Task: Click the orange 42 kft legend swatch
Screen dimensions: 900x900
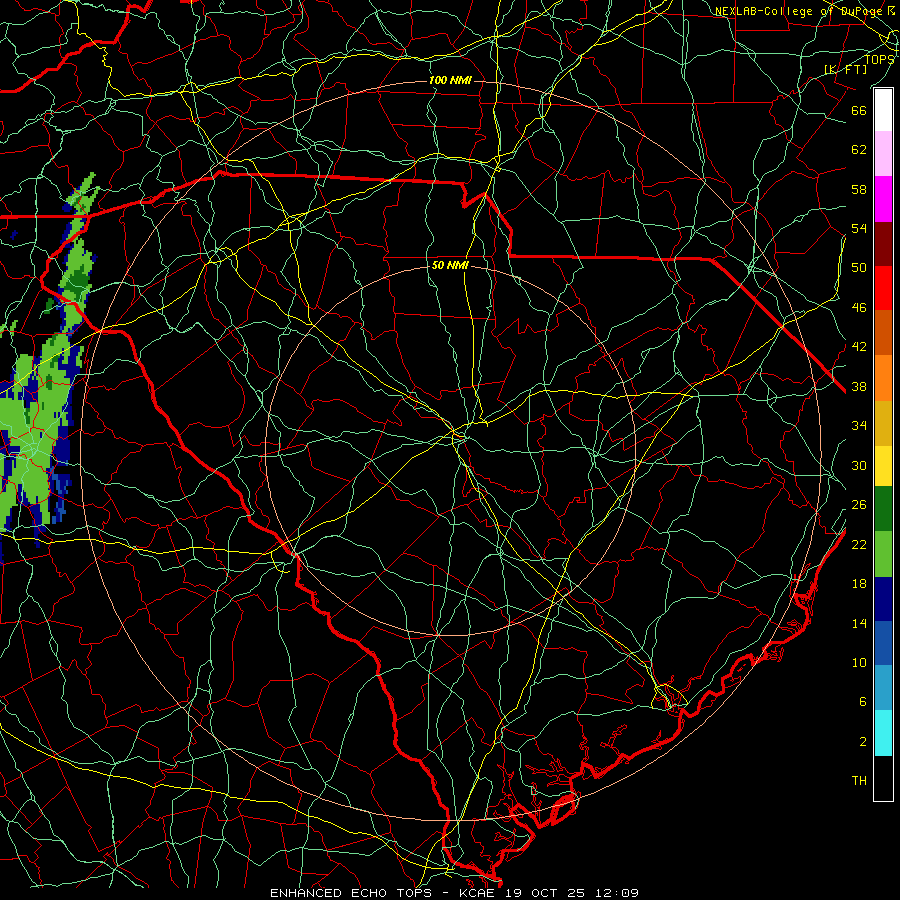Action: pos(883,377)
